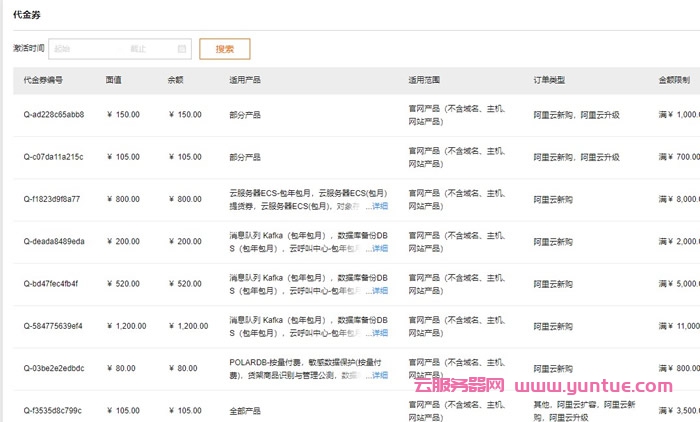Click the 余额 column header
Viewport: 700px width, 422px height.
[176, 80]
